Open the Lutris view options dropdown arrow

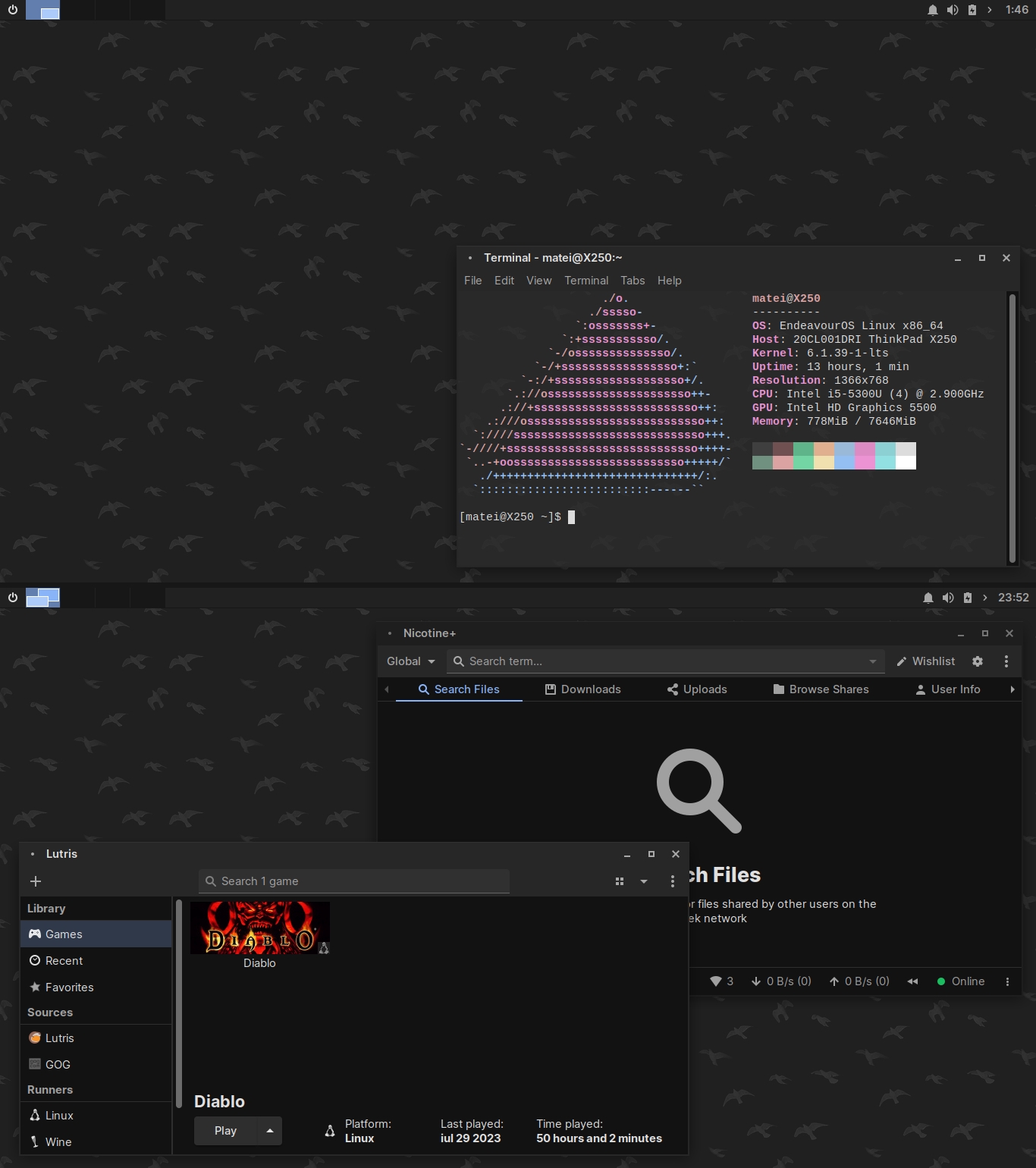click(644, 881)
